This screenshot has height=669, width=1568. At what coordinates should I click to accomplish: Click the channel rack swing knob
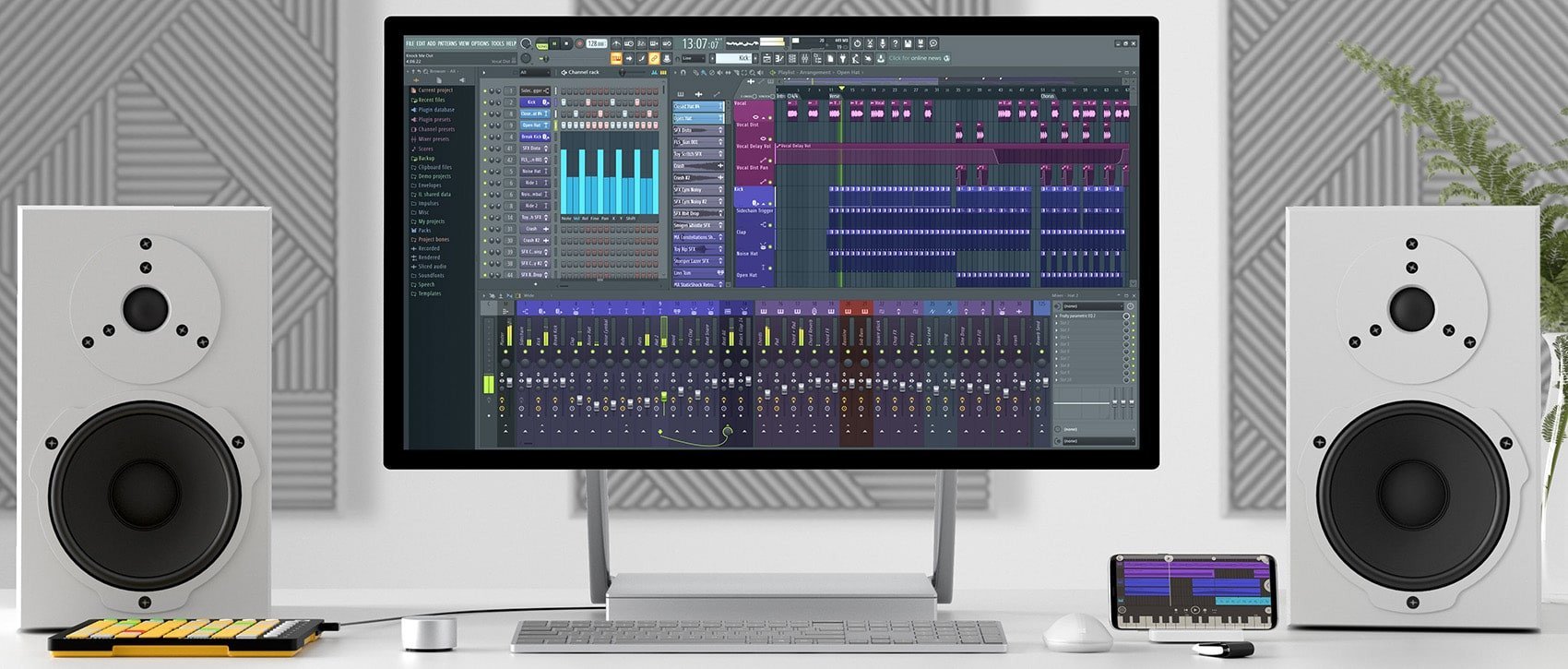[x=622, y=73]
